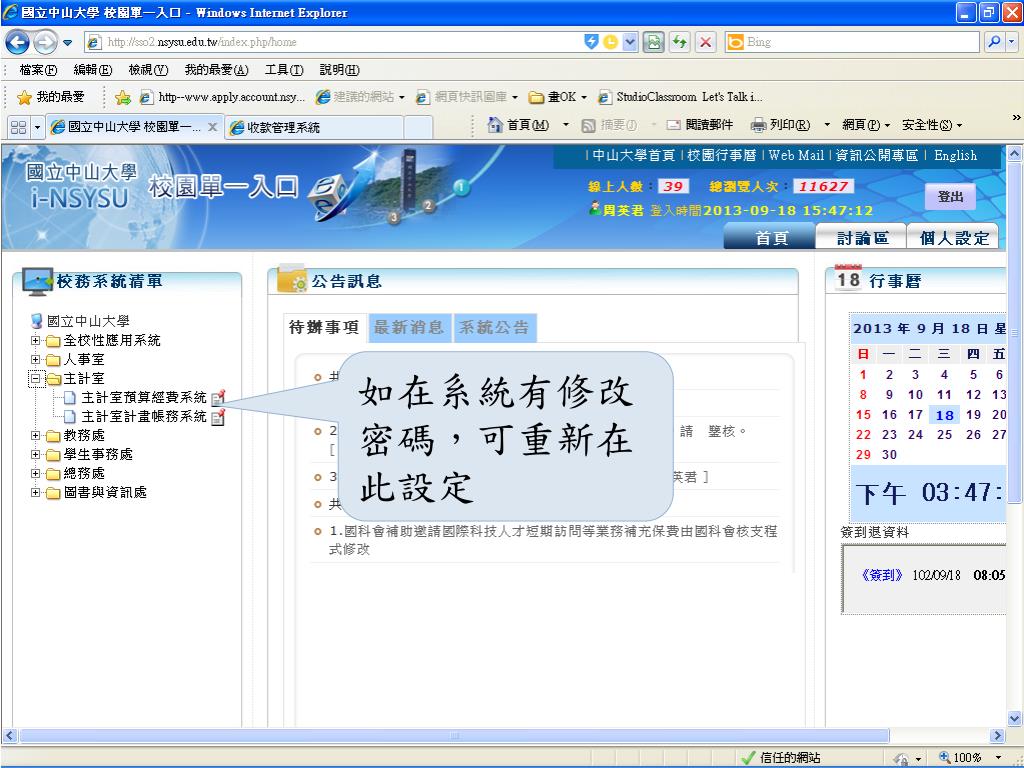1024x768 pixels.
Task: Click password edit icon beside 主計室預算經費系統
Action: pyautogui.click(x=219, y=396)
